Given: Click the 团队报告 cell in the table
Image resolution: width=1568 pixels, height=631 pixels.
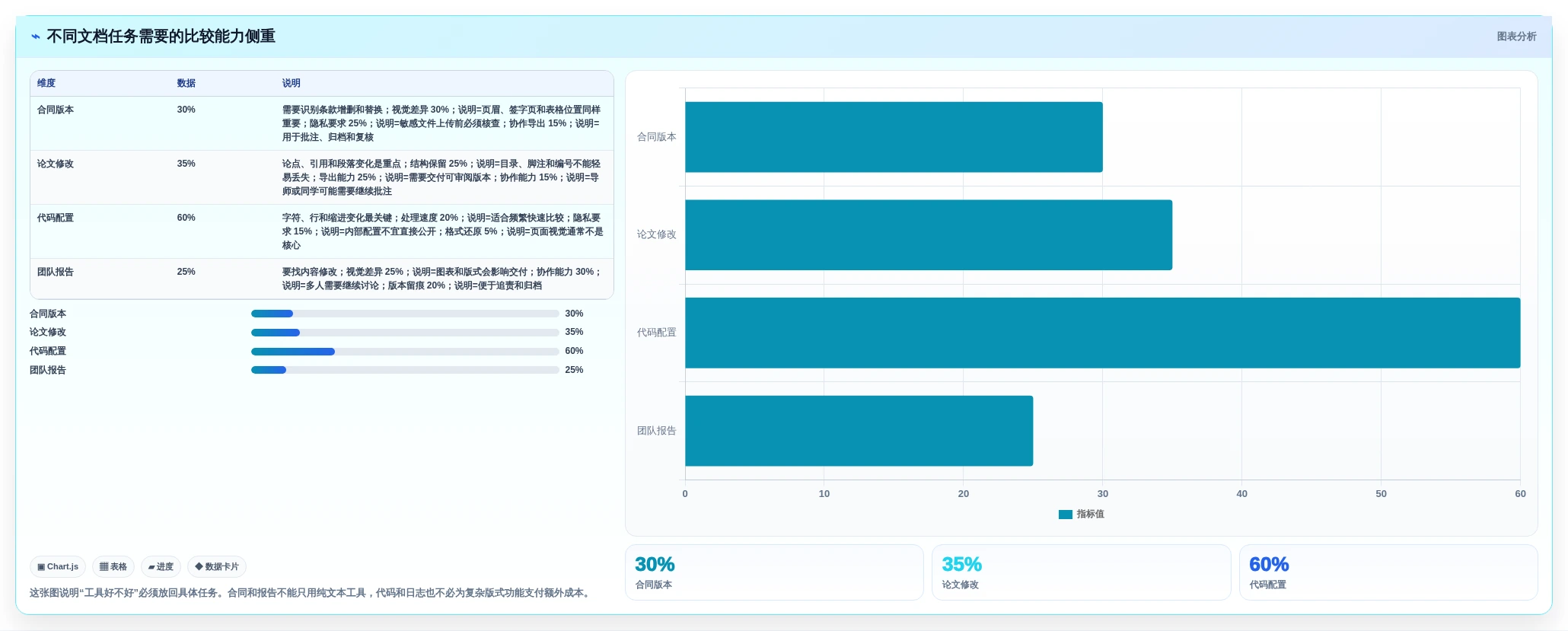Looking at the screenshot, I should coord(56,272).
